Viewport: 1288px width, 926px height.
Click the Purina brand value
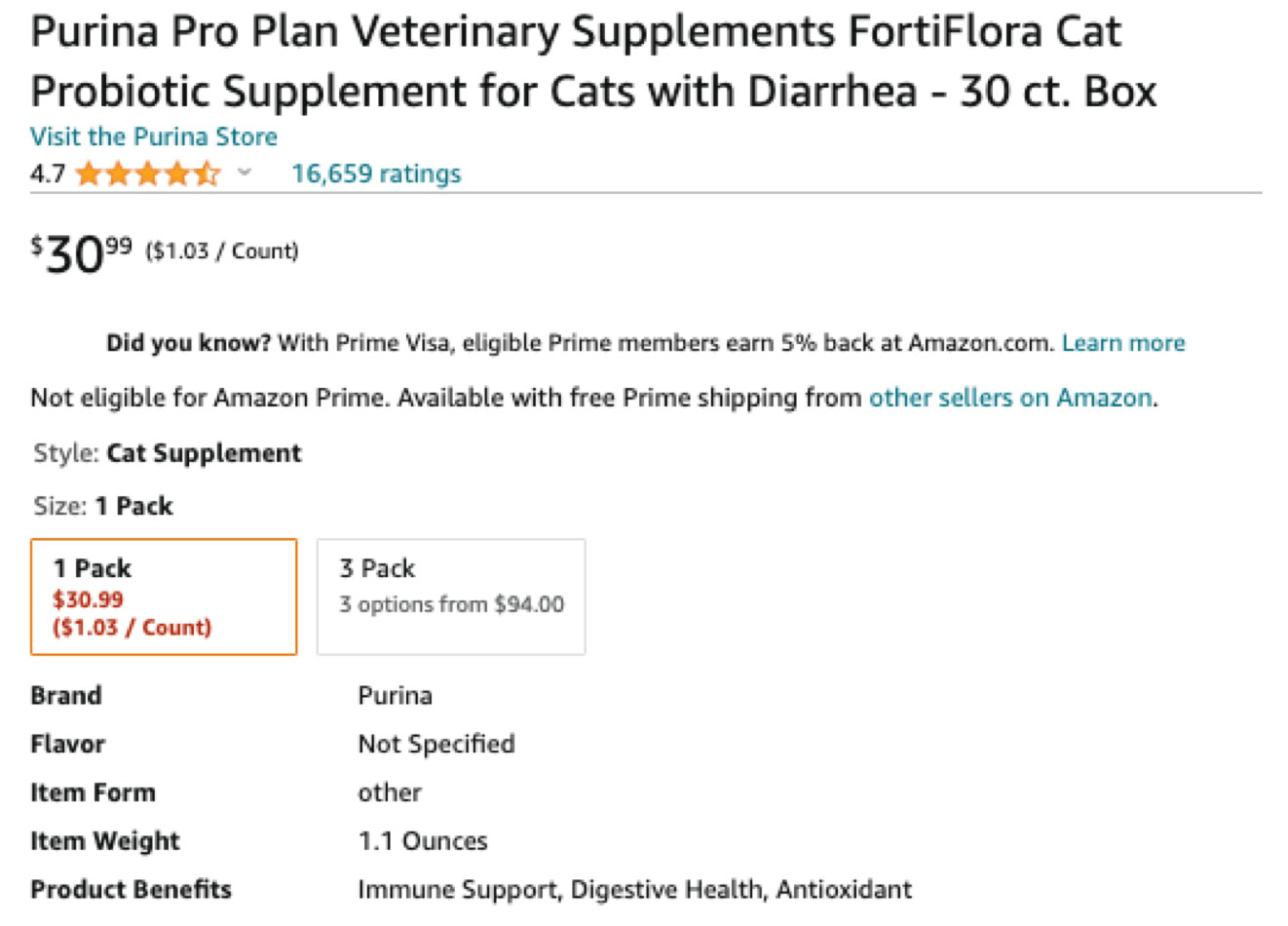coord(395,696)
